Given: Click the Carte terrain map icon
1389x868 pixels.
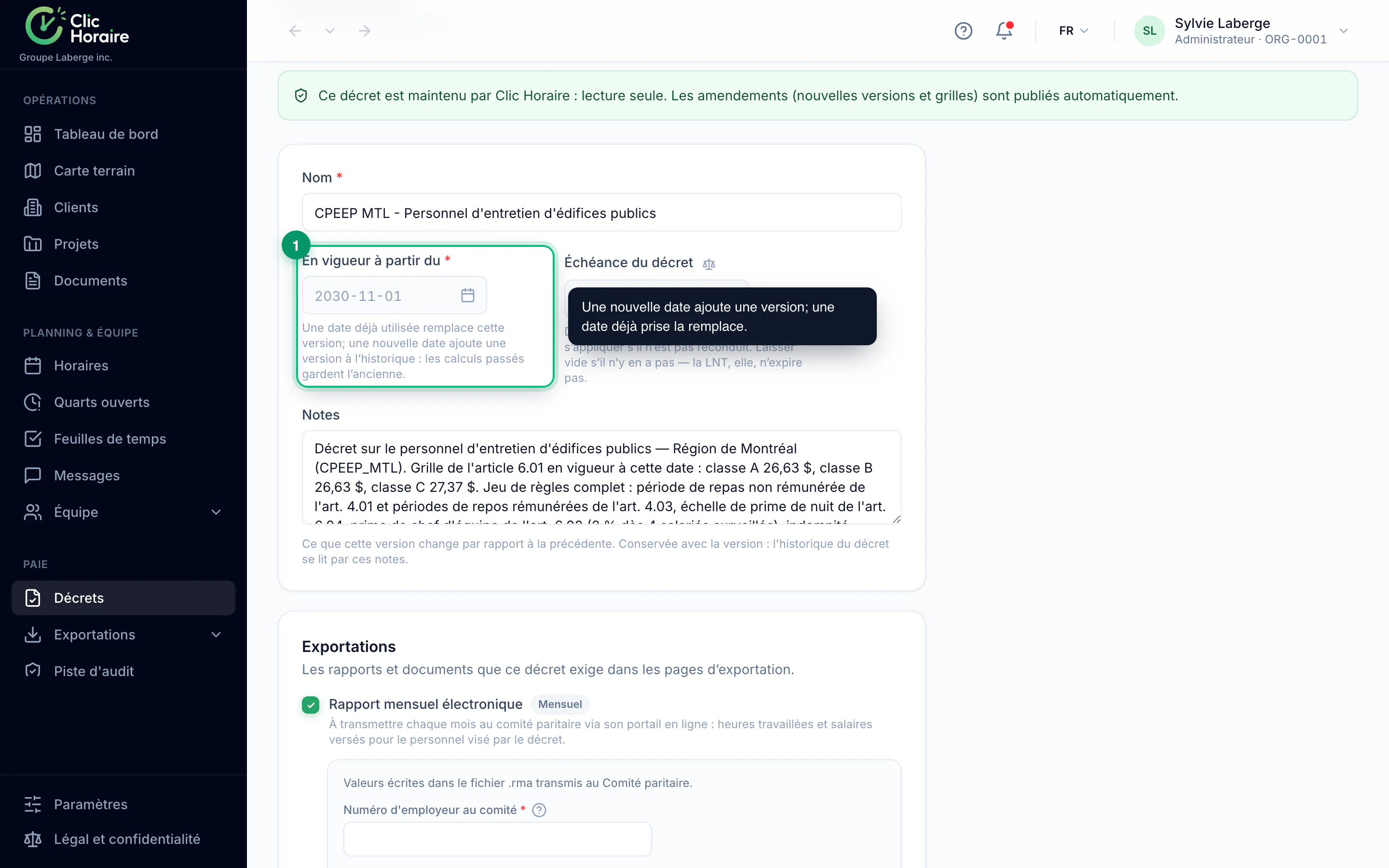Looking at the screenshot, I should coord(33,171).
